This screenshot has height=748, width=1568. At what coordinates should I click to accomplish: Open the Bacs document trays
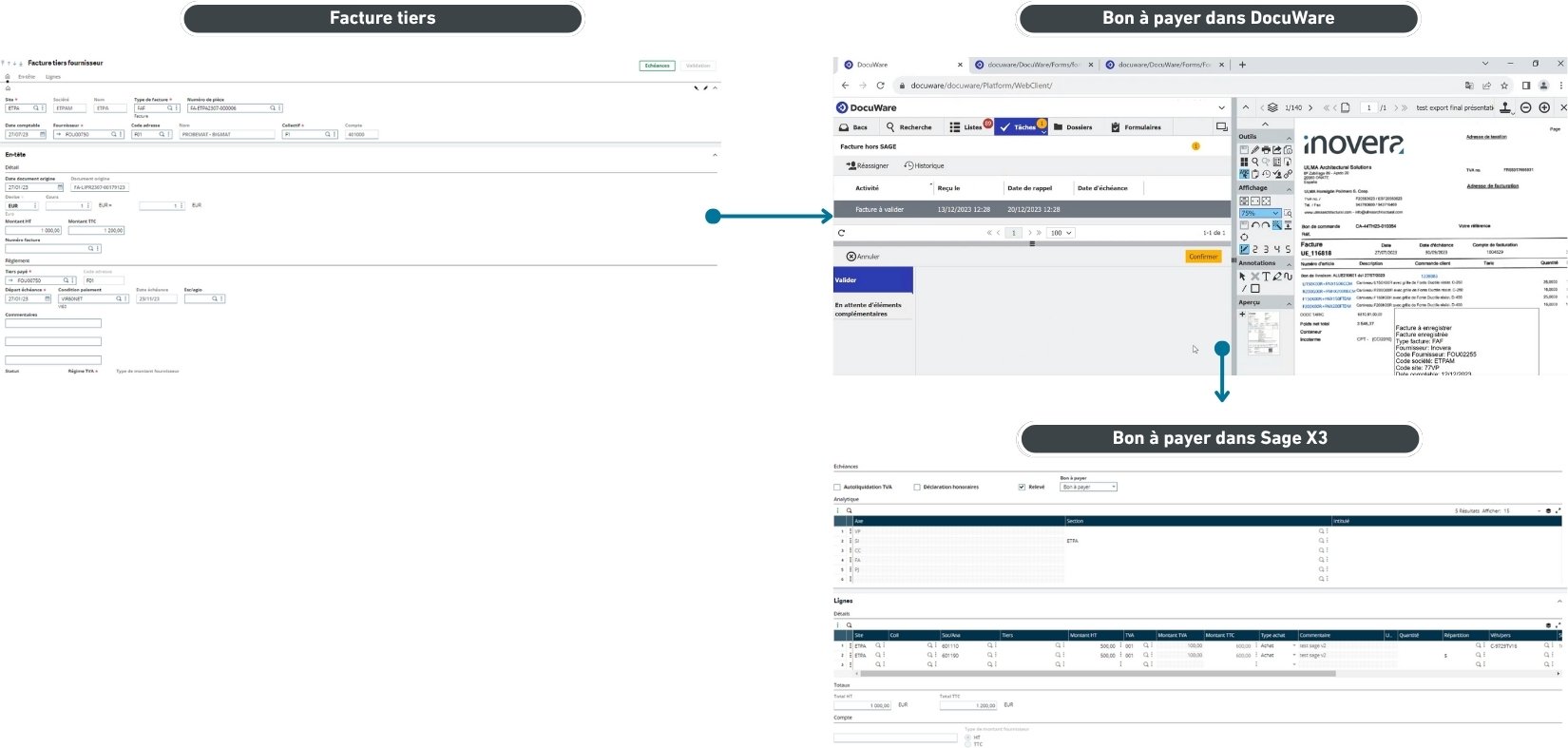[853, 126]
